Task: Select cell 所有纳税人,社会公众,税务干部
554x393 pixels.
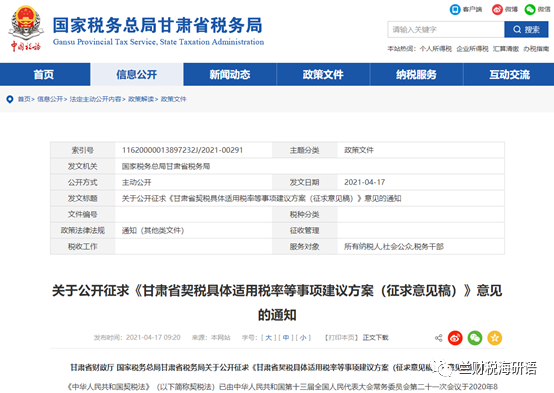Action: 394,247
